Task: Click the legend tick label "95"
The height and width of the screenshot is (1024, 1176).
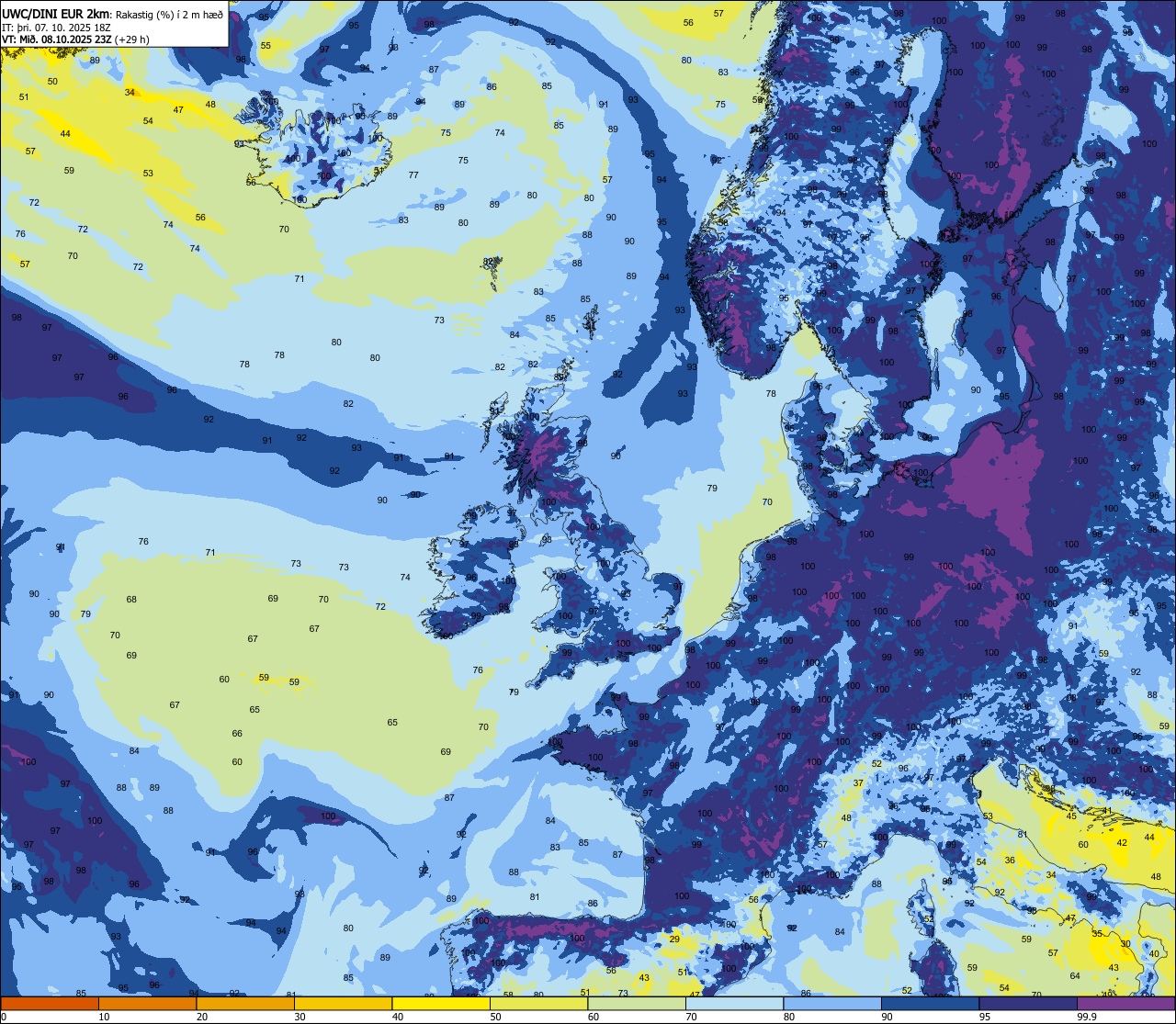Action: click(985, 1017)
